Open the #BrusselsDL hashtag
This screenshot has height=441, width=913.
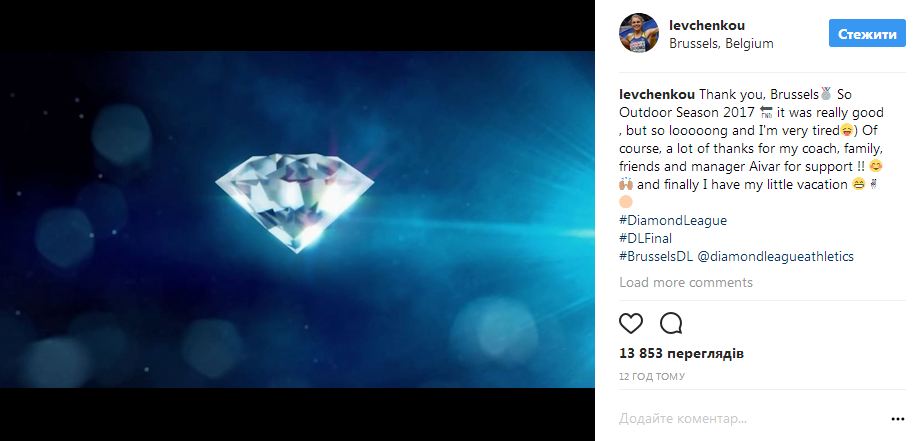pos(657,256)
